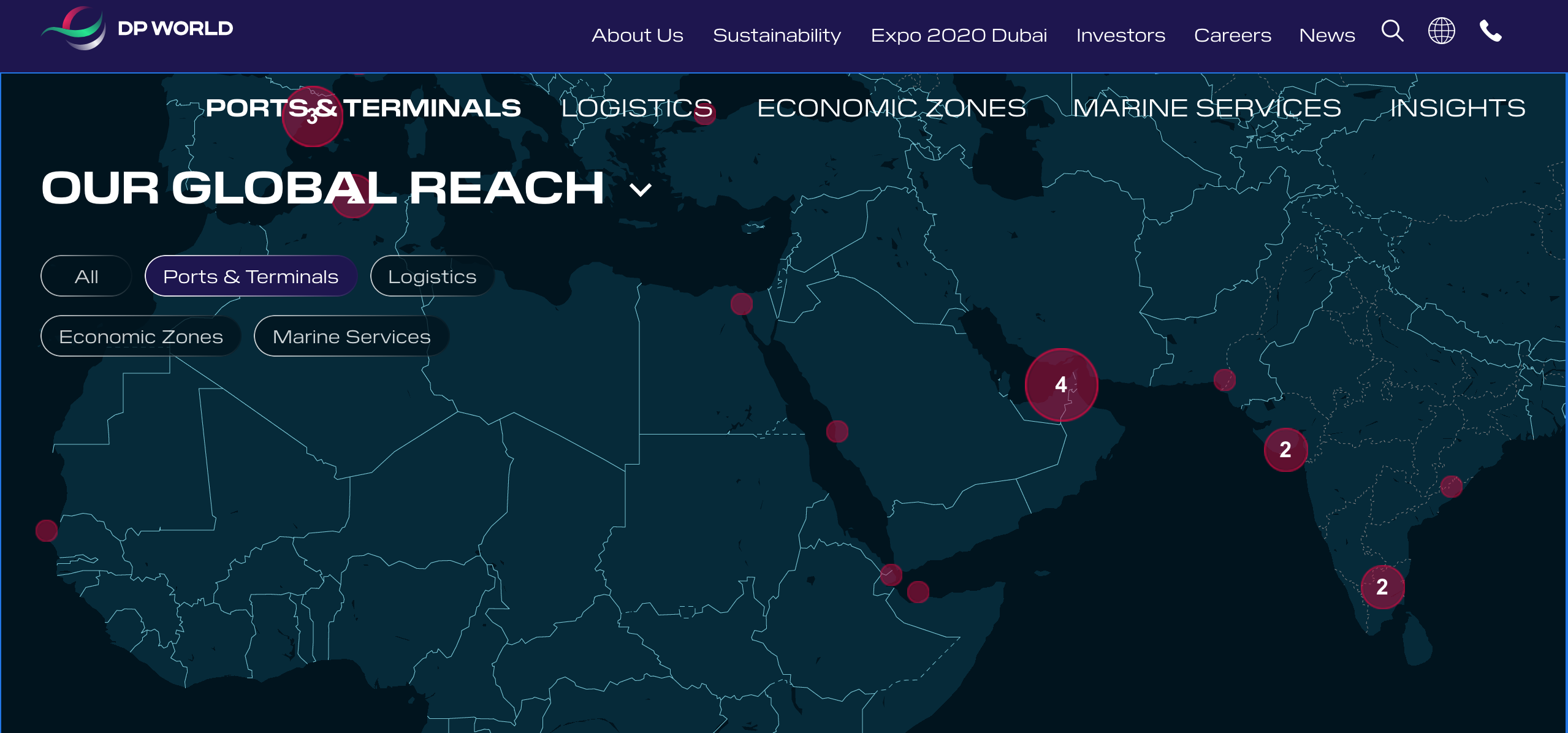This screenshot has width=1568, height=733.
Task: Switch to the Logistics top tab
Action: pyautogui.click(x=636, y=108)
